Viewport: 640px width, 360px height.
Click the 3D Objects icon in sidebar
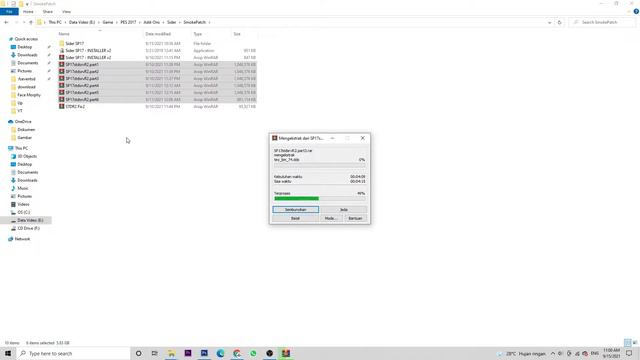click(x=13, y=156)
